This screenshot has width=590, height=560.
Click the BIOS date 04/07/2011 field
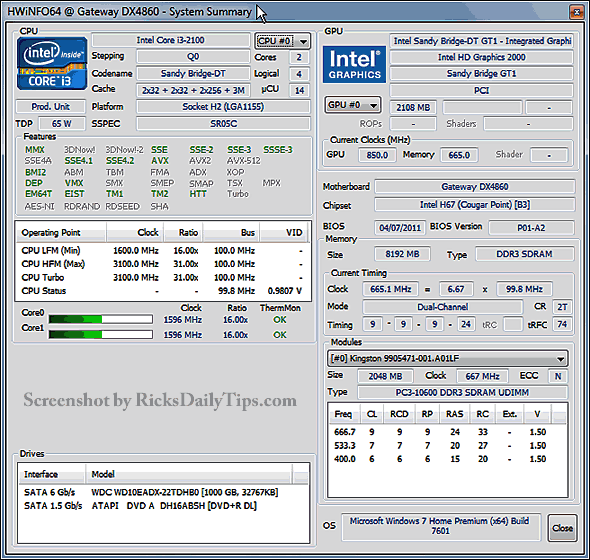click(x=400, y=228)
